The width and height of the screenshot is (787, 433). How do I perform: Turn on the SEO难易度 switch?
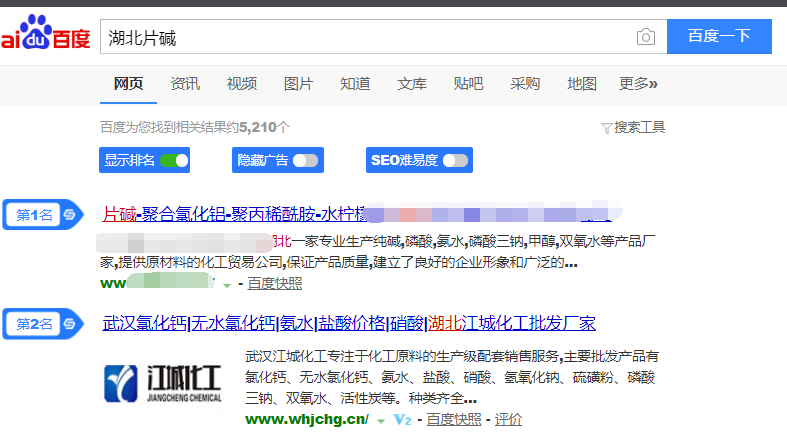pyautogui.click(x=455, y=161)
